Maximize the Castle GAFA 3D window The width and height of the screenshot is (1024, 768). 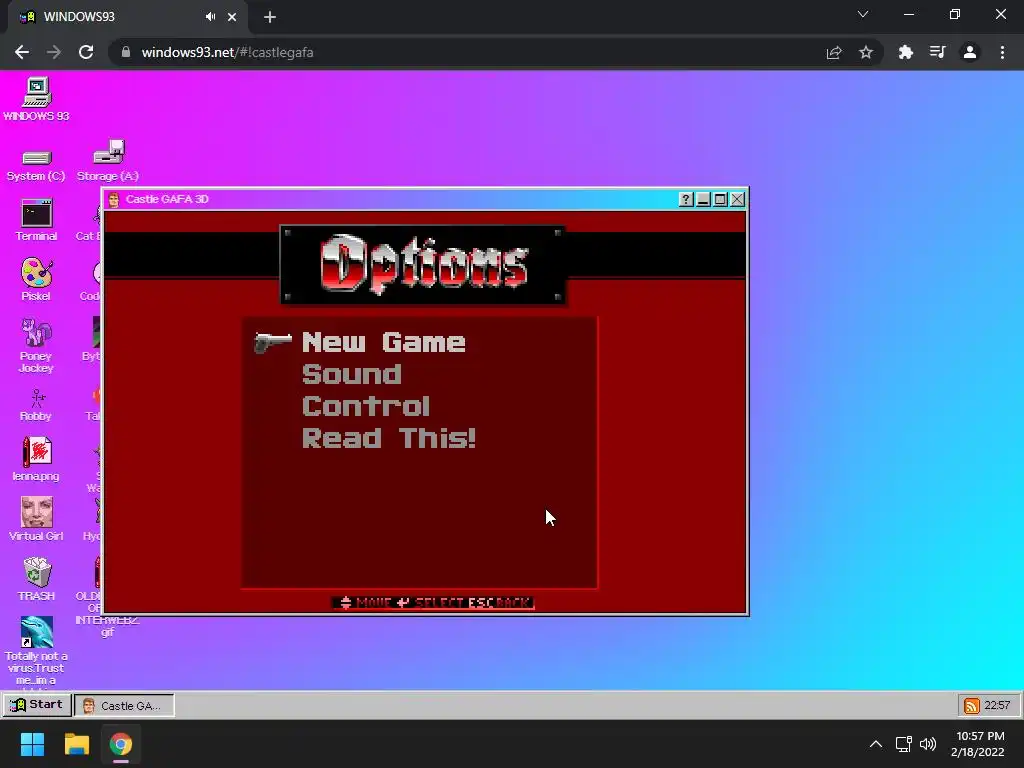(x=720, y=199)
